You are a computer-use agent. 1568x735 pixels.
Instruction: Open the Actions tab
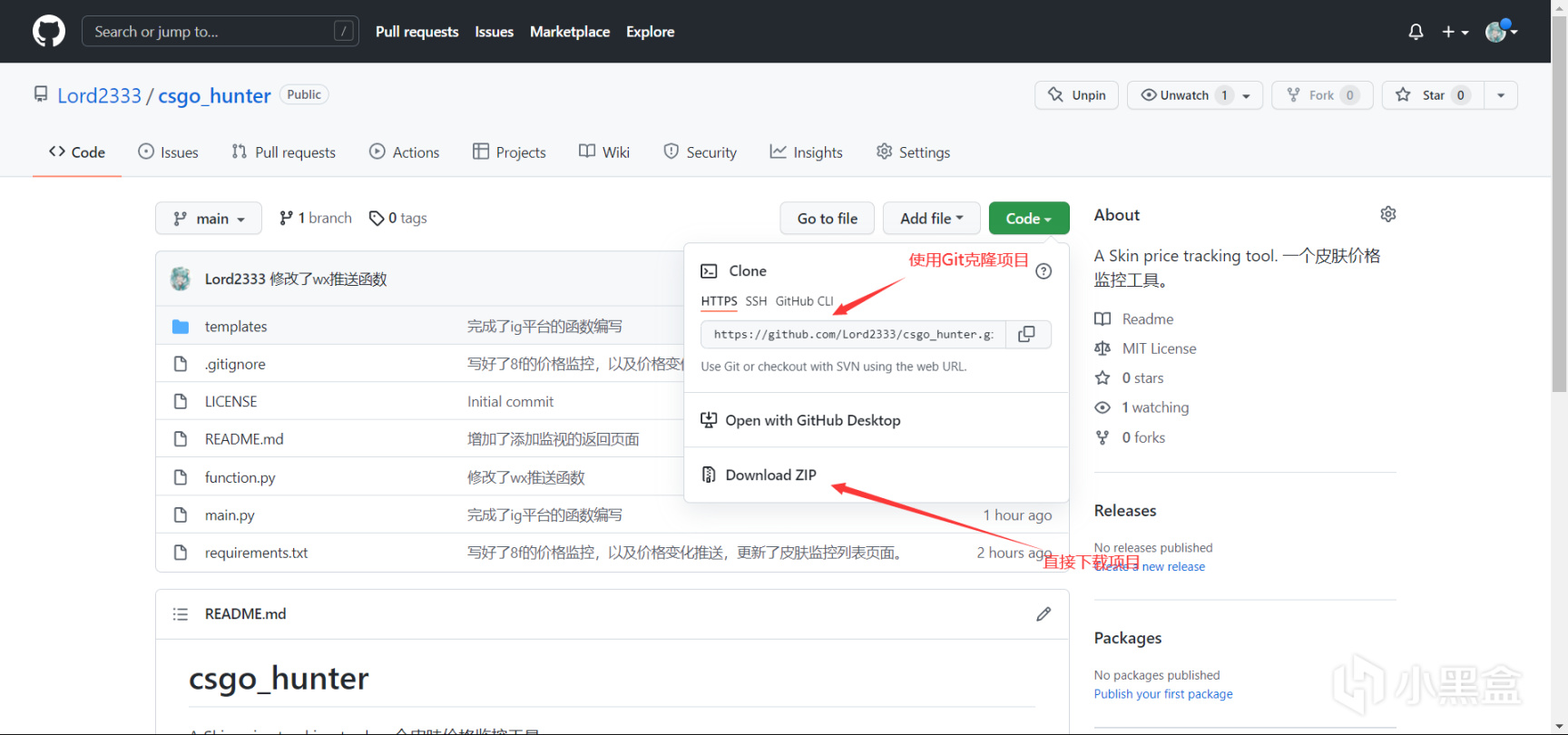(x=404, y=152)
